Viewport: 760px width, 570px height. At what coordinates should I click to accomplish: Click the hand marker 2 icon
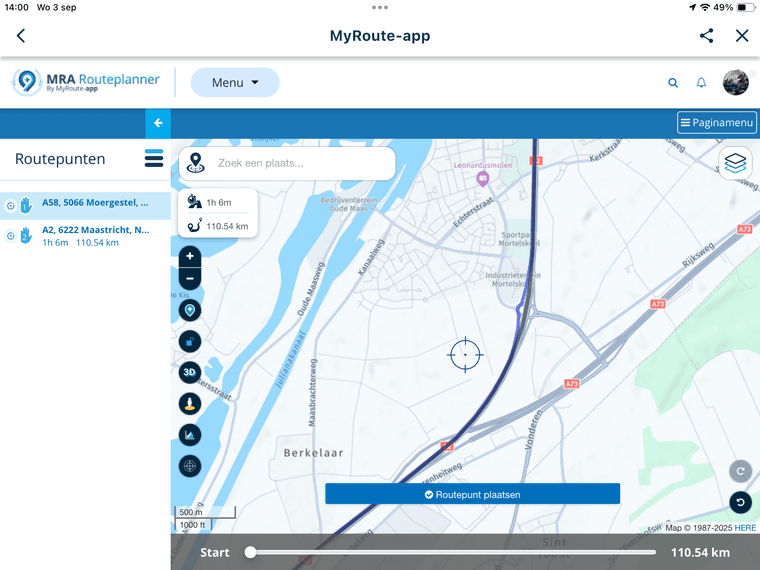tap(26, 236)
